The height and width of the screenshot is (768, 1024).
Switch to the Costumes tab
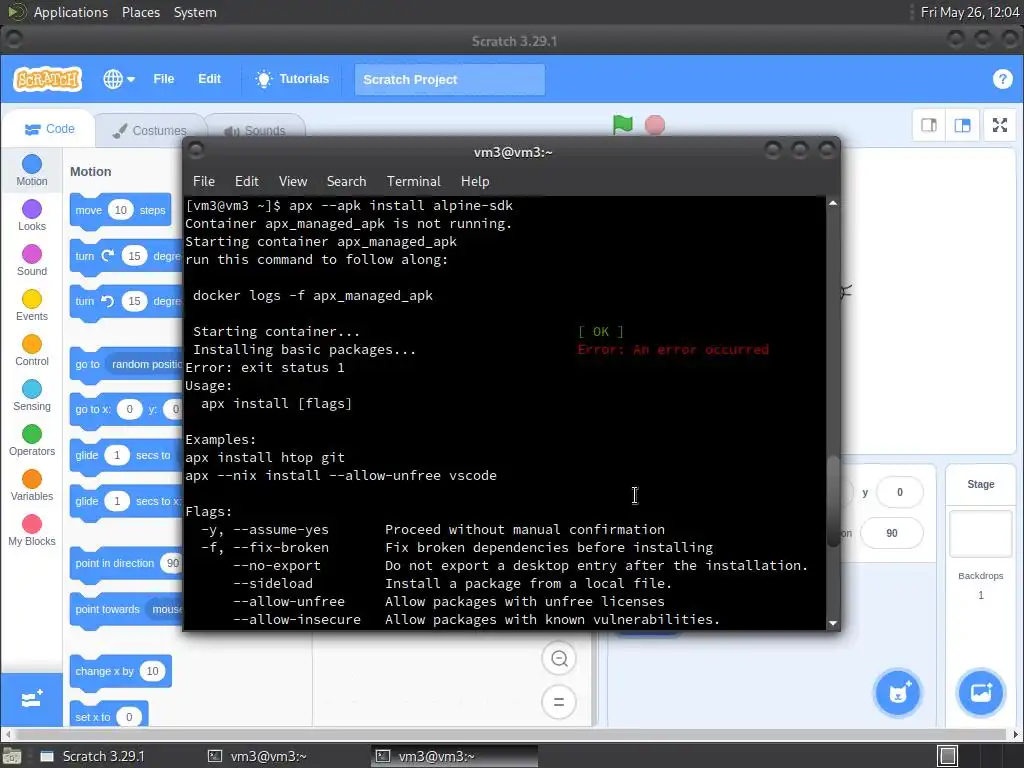tap(150, 131)
